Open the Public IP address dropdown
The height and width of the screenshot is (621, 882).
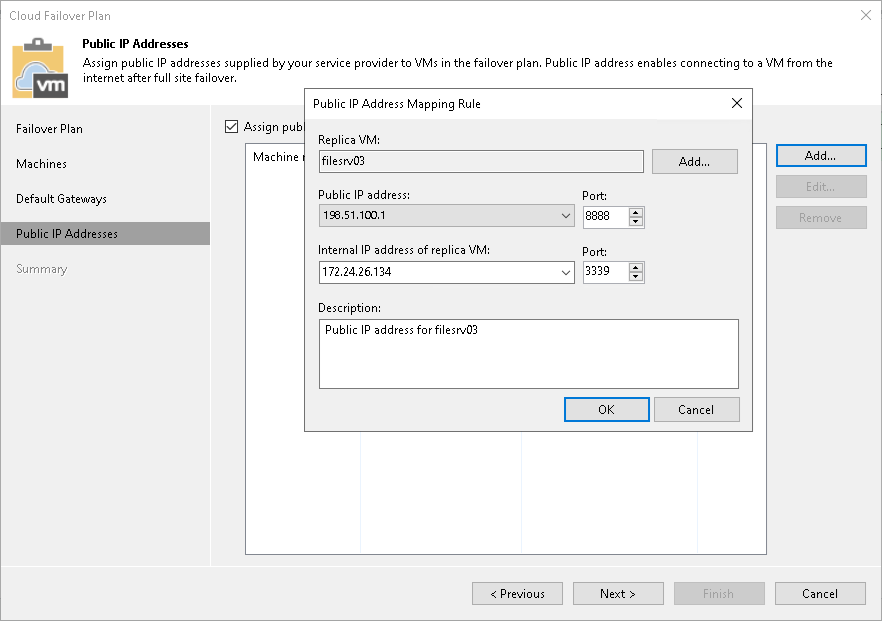point(566,216)
